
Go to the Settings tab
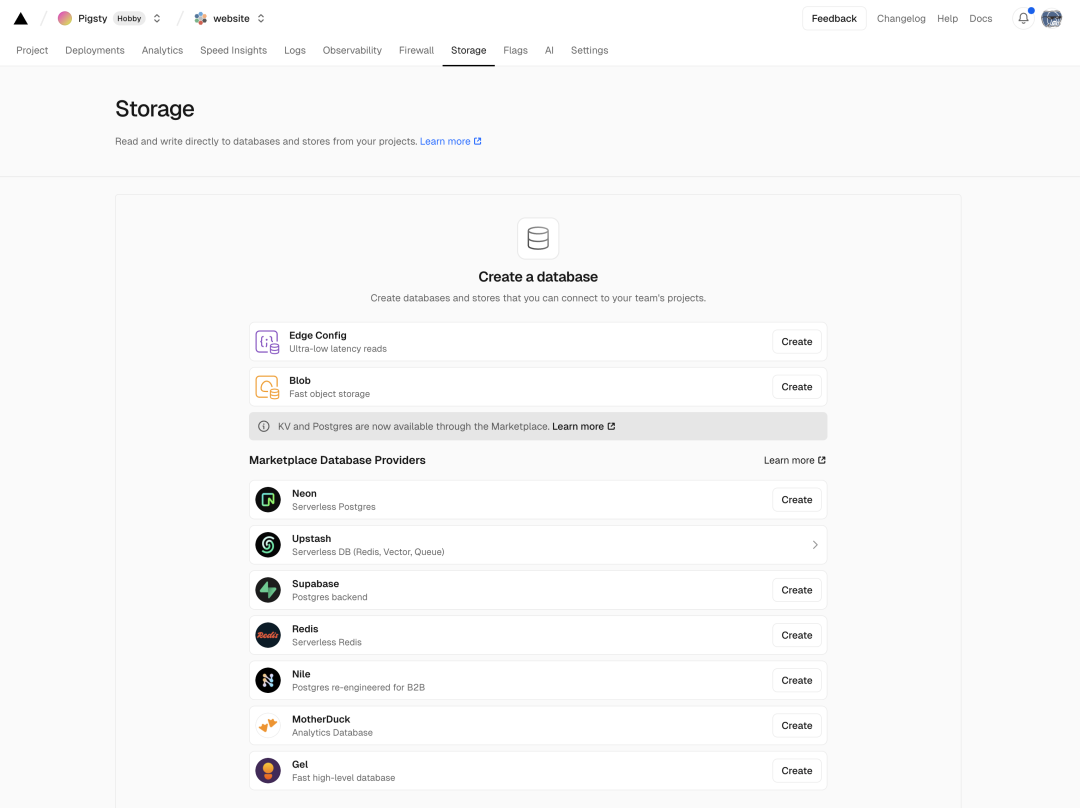[589, 50]
